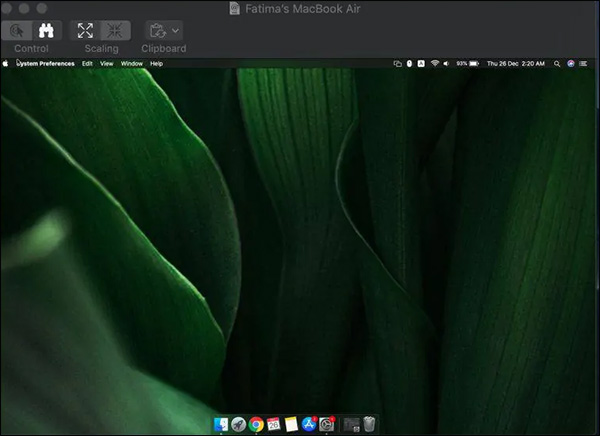The width and height of the screenshot is (600, 436).
Task: Launch Google Chrome from the Dock
Action: tap(256, 424)
